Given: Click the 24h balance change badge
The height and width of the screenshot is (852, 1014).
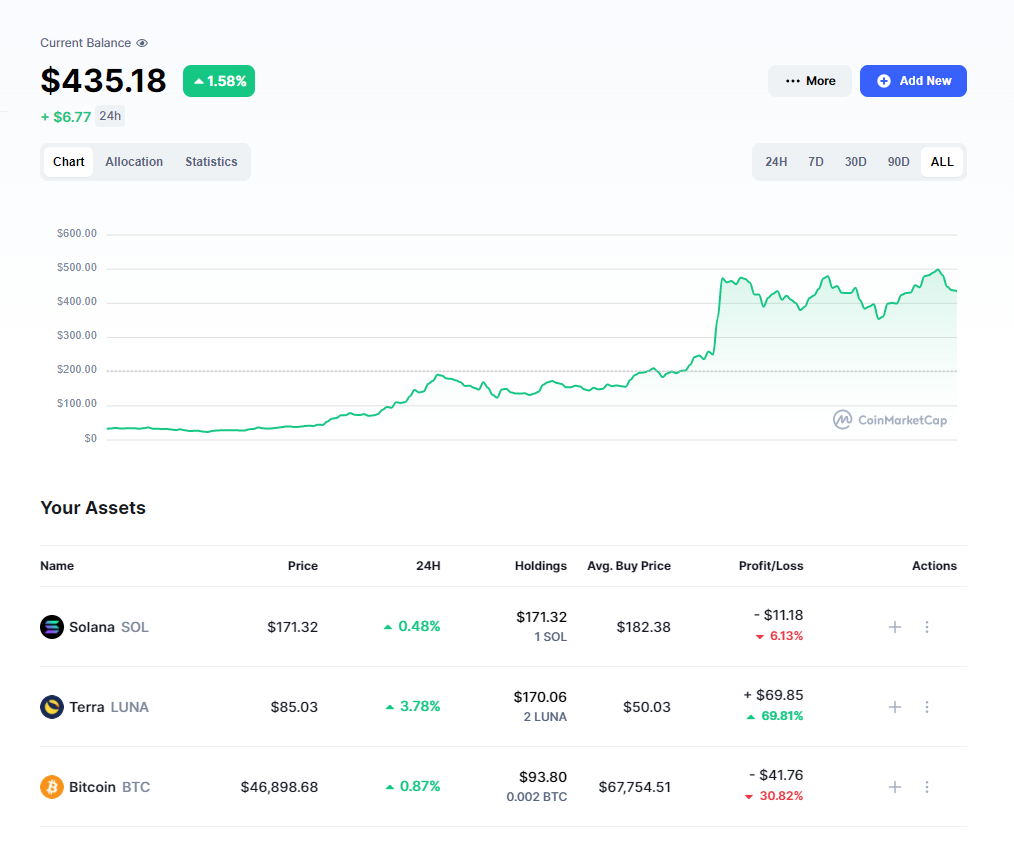Looking at the screenshot, I should coord(110,116).
